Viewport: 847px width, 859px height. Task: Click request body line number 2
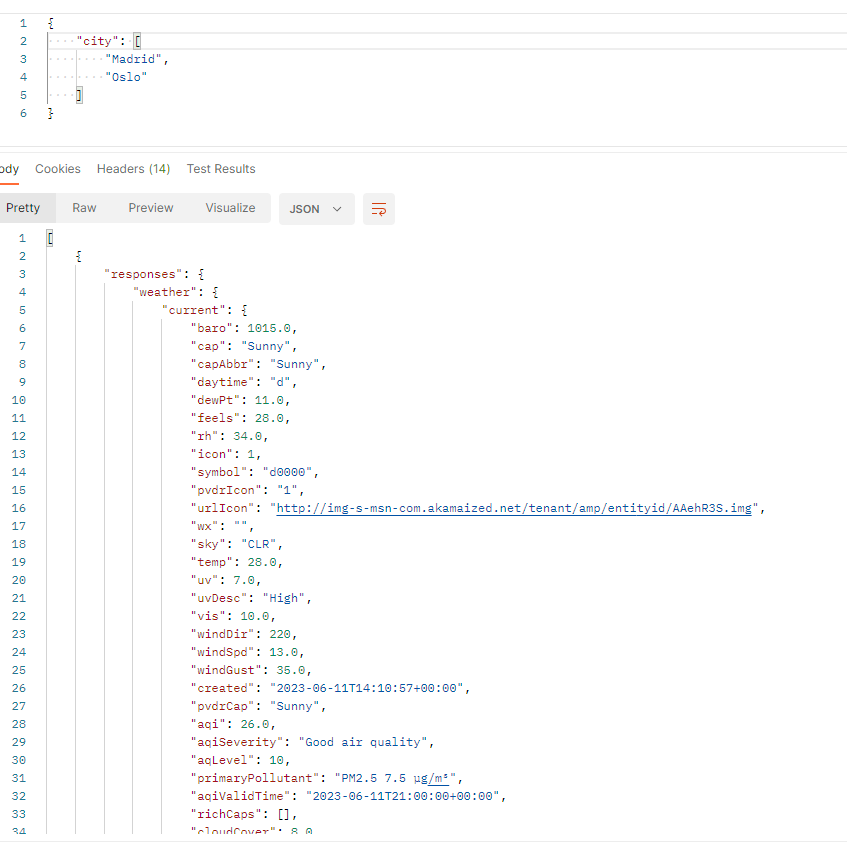(x=23, y=41)
